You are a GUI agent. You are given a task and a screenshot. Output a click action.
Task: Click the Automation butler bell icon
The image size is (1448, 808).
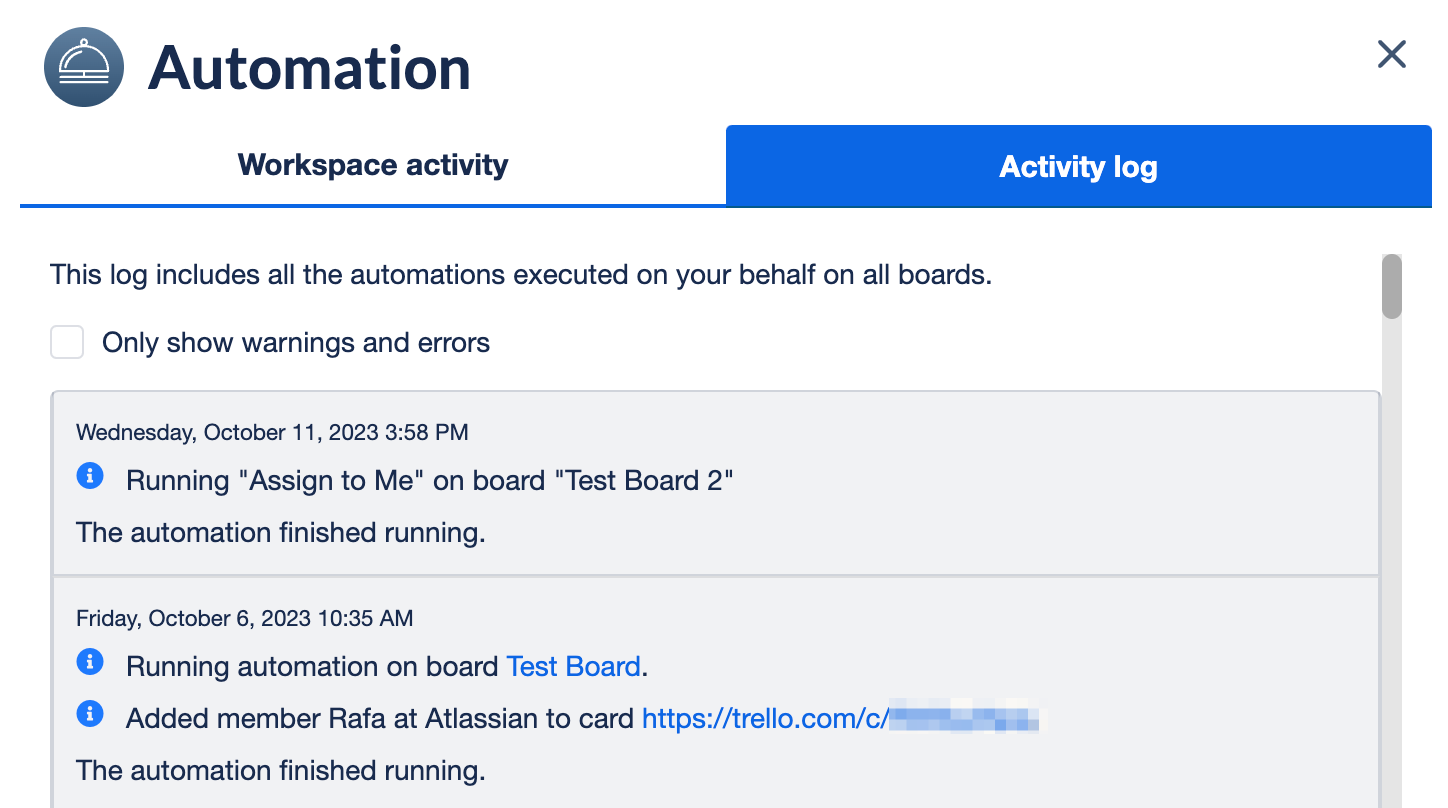84,67
